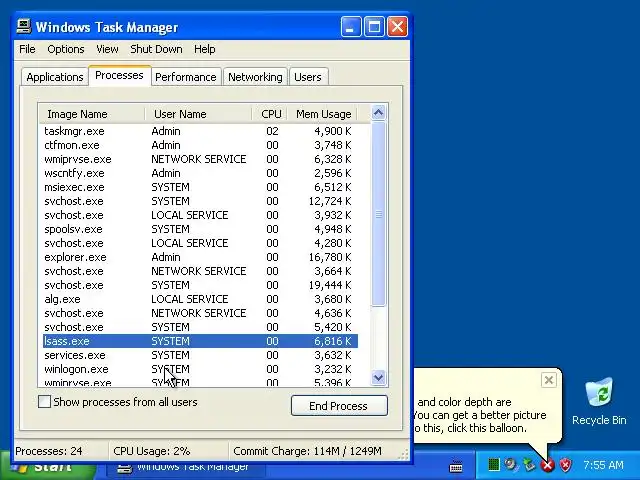The width and height of the screenshot is (640, 480).
Task: Click the green CPU usage tray icon
Action: point(494,464)
